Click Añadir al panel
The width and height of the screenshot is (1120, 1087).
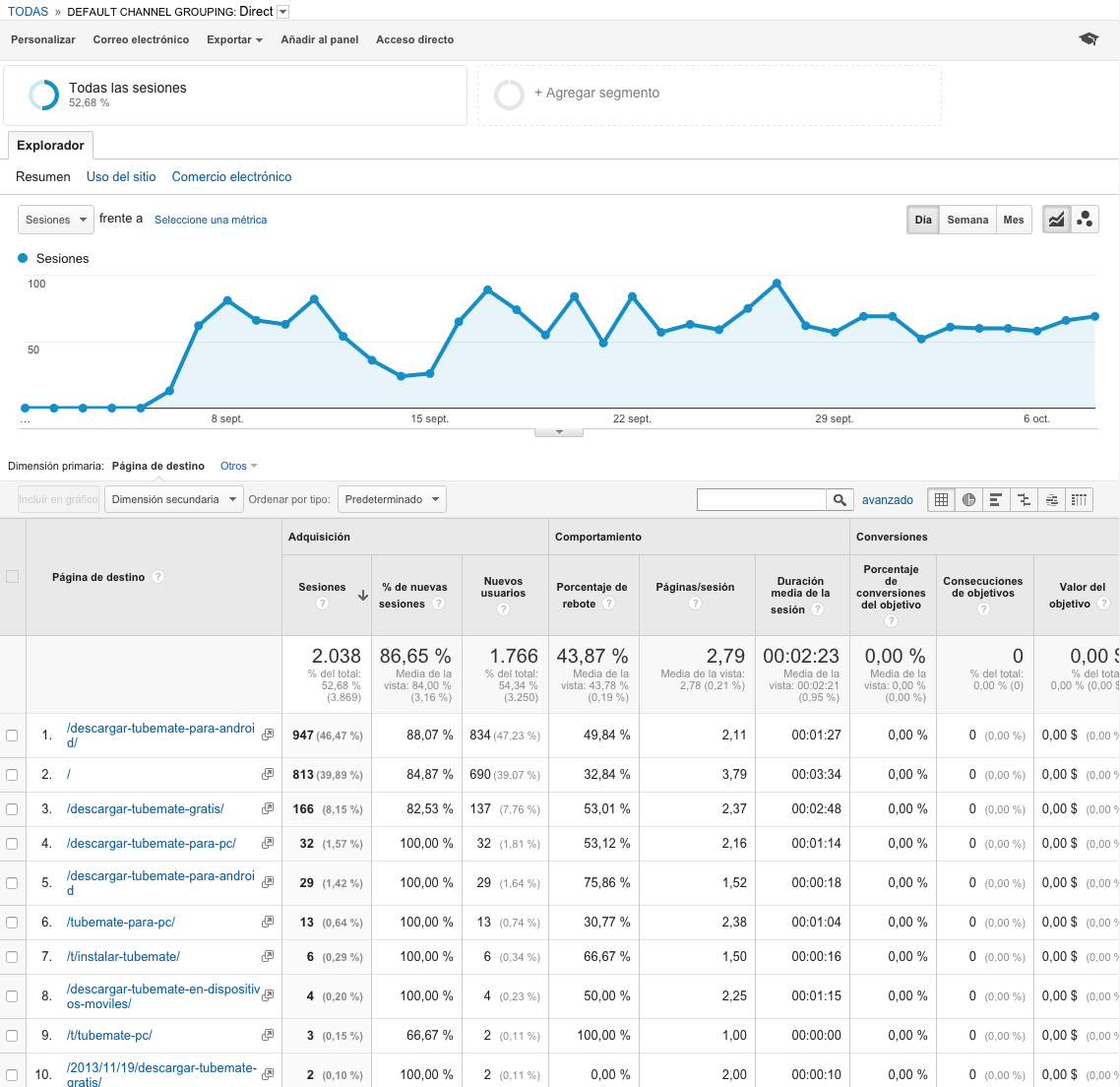[319, 39]
